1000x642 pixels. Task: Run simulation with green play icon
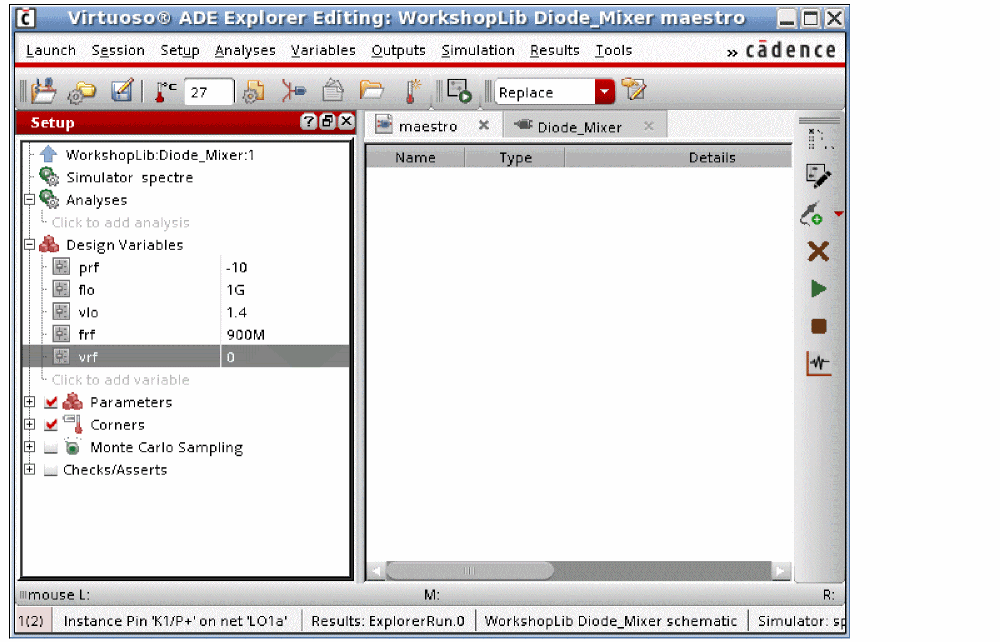(818, 289)
